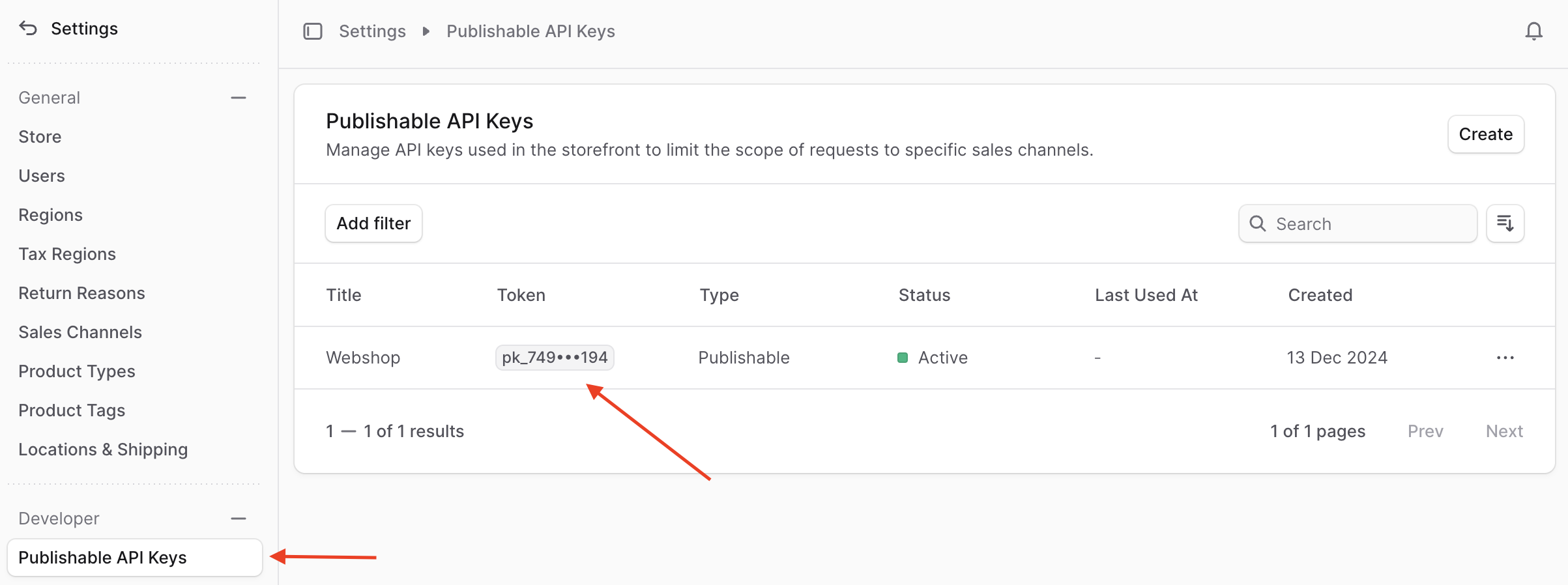The height and width of the screenshot is (585, 1568).
Task: Click the Create button
Action: point(1485,134)
